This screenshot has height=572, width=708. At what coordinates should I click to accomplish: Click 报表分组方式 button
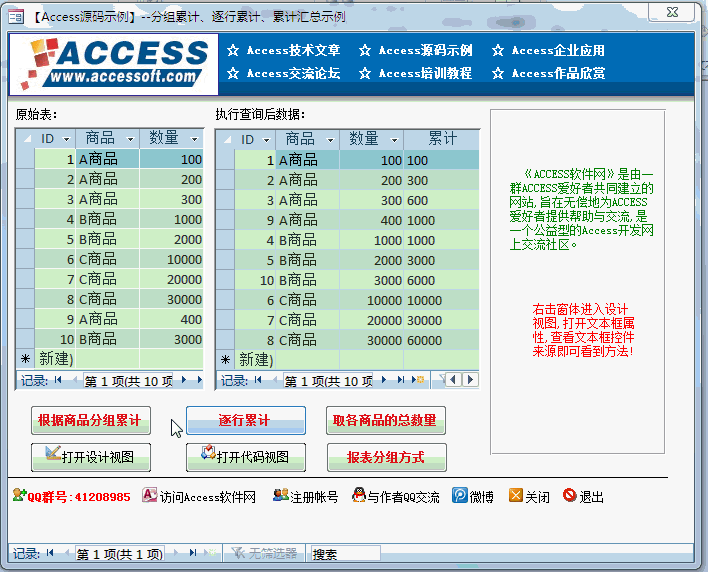(387, 457)
